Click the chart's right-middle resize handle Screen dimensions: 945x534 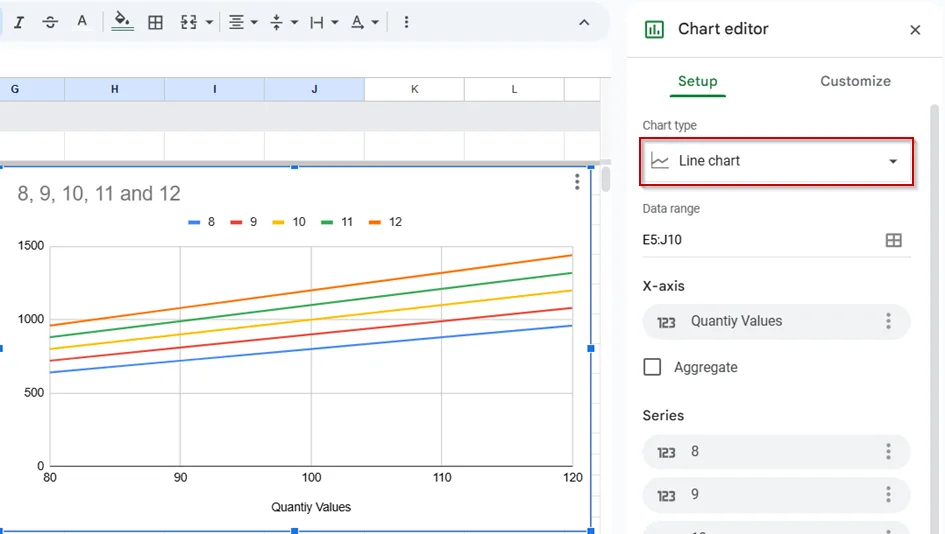point(591,348)
